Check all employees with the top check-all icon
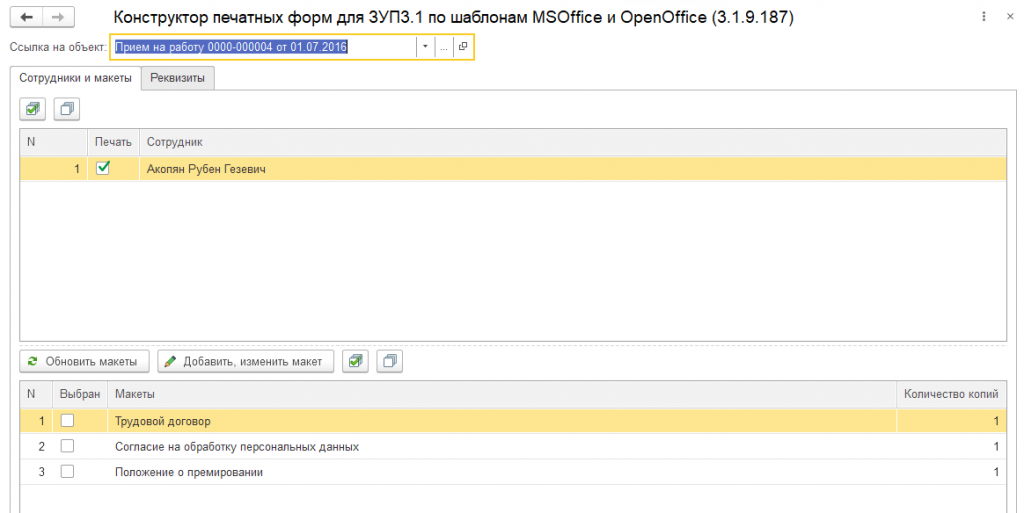The width and height of the screenshot is (1024, 513). 34,108
